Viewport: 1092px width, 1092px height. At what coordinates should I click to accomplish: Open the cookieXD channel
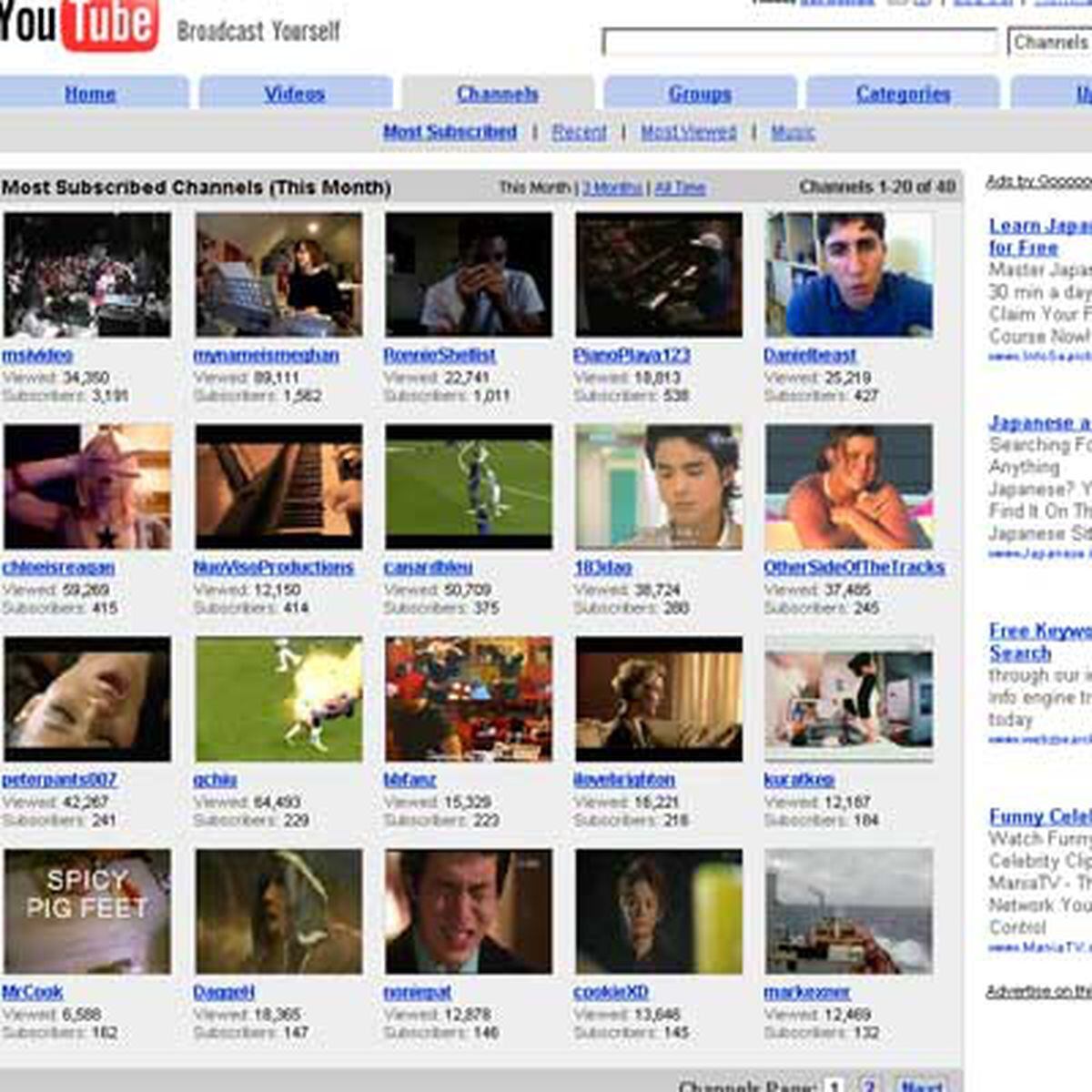612,993
